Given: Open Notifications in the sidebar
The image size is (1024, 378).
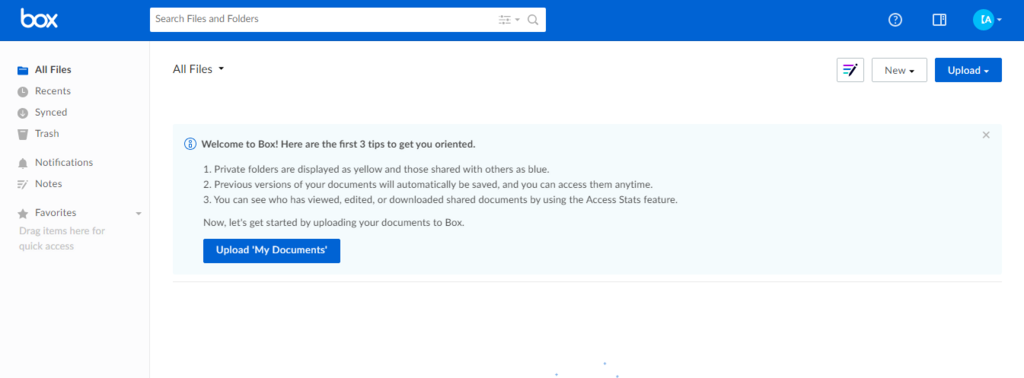Looking at the screenshot, I should point(64,163).
